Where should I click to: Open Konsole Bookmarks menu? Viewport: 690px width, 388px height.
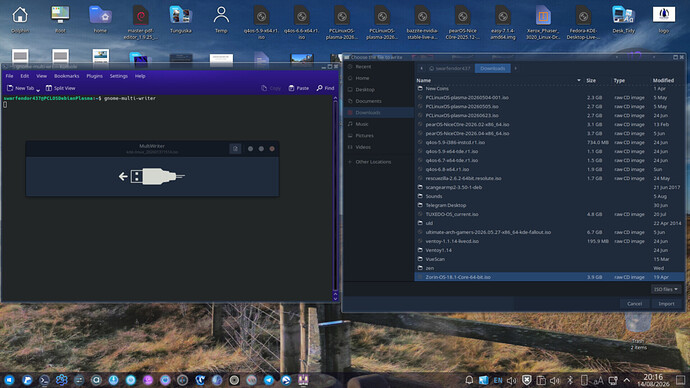[x=66, y=76]
